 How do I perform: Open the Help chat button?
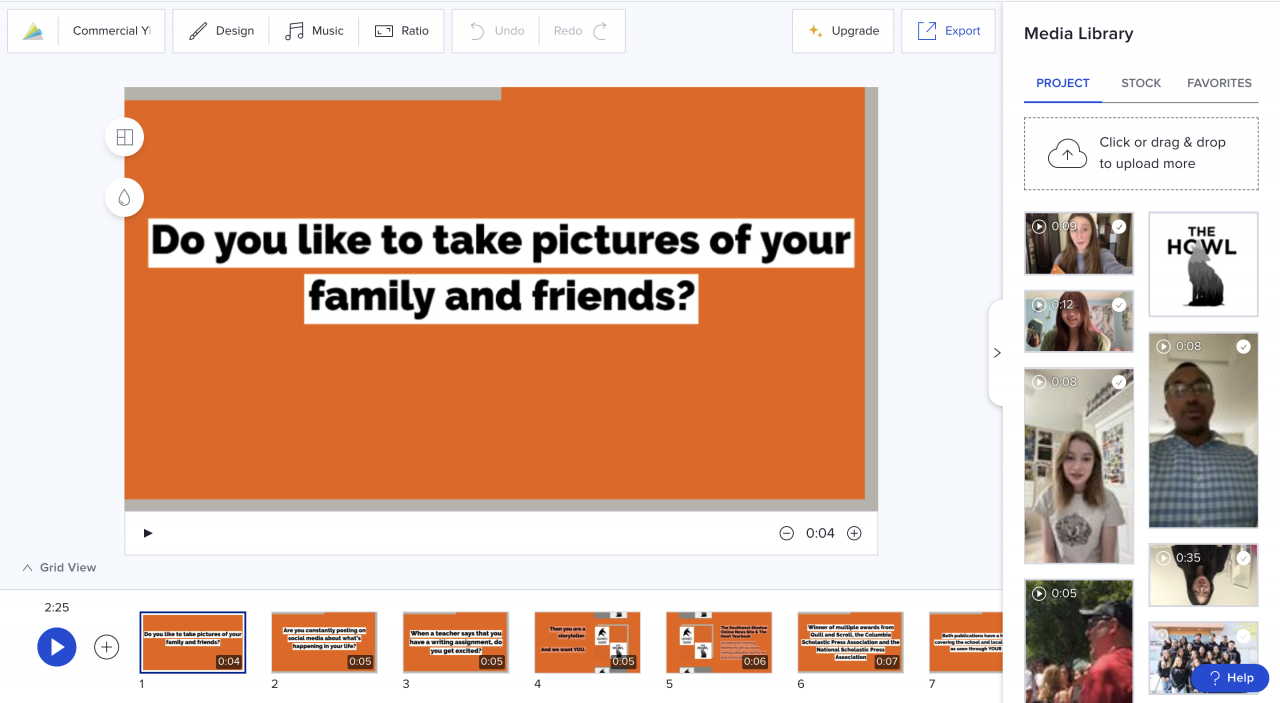pyautogui.click(x=1230, y=678)
